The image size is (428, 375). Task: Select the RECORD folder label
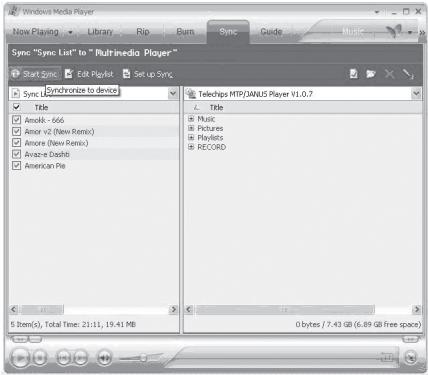(x=212, y=147)
